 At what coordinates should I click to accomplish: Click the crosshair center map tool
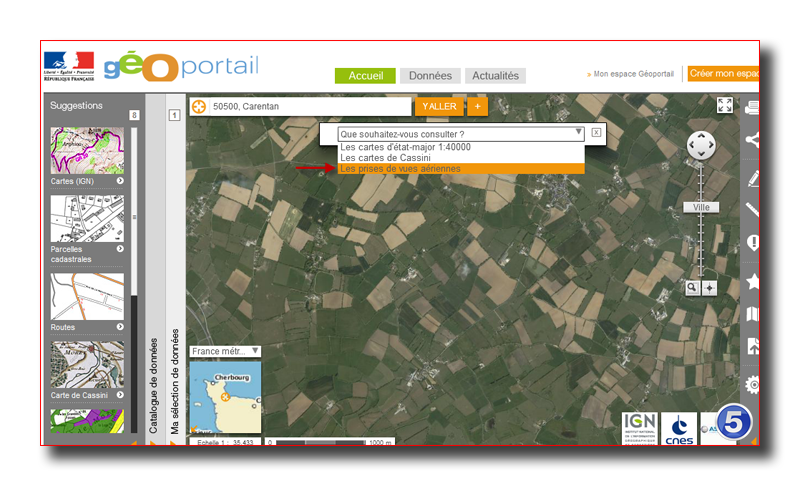click(710, 288)
